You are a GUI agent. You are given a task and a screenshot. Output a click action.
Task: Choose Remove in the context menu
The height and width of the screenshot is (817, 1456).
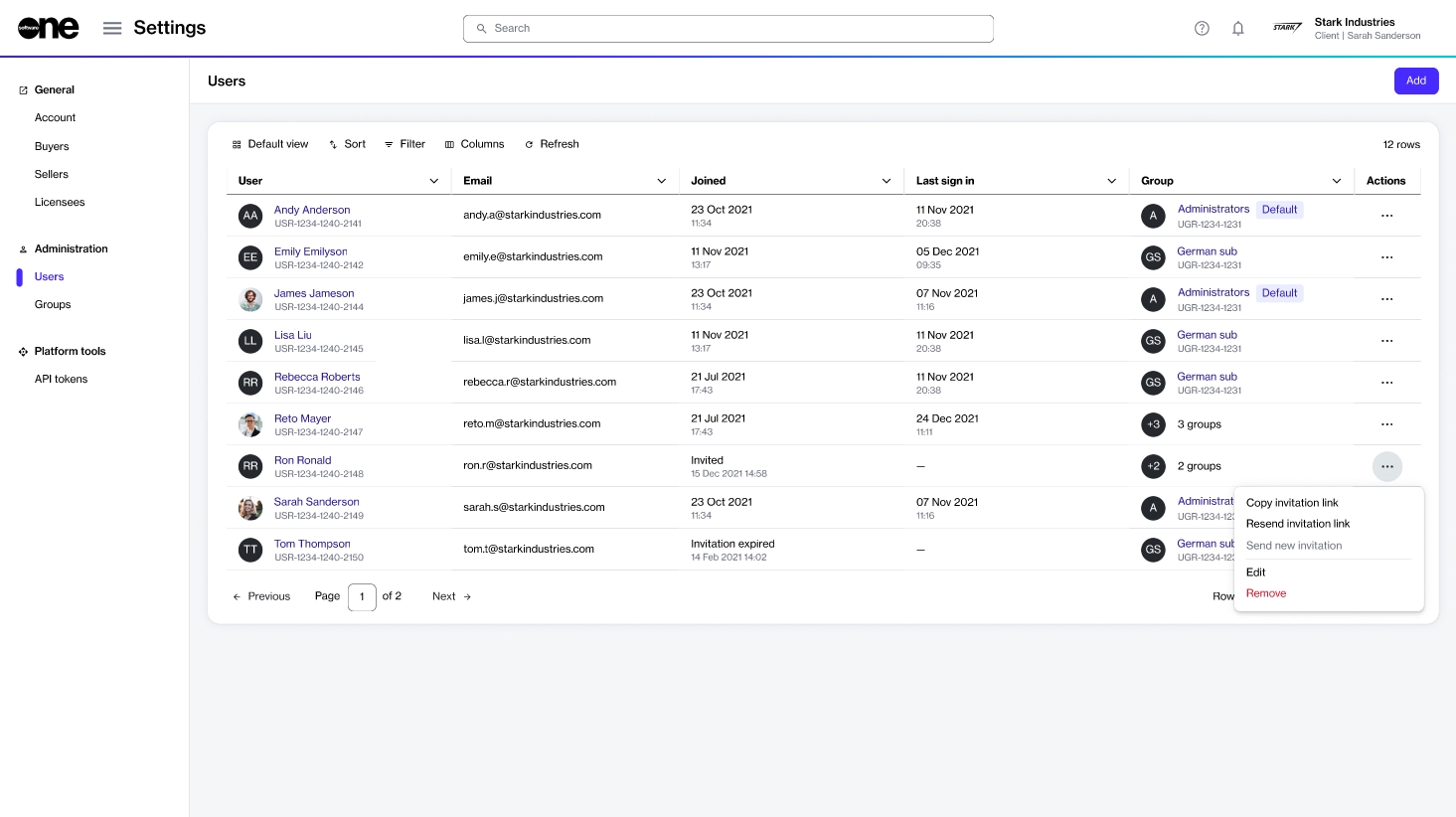click(1266, 593)
